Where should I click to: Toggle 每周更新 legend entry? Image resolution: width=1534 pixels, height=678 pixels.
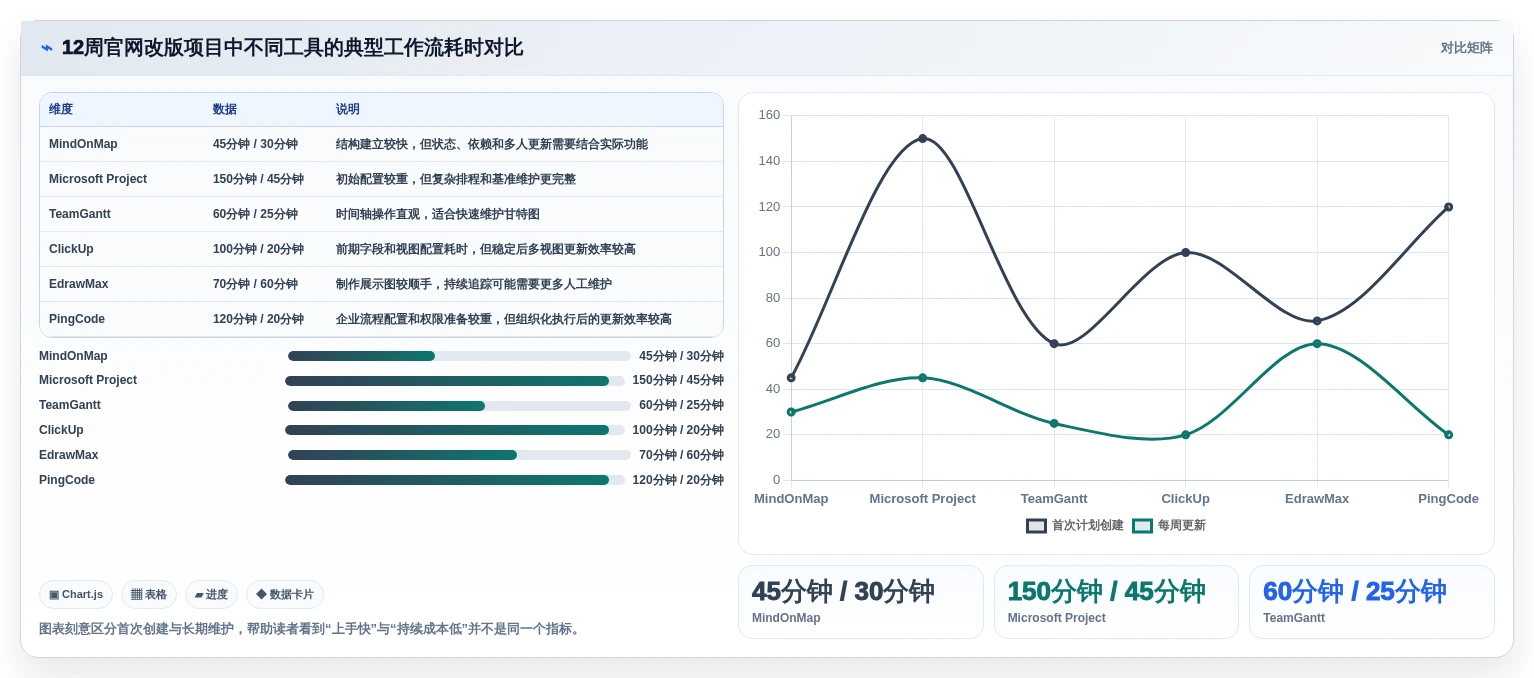point(1169,525)
